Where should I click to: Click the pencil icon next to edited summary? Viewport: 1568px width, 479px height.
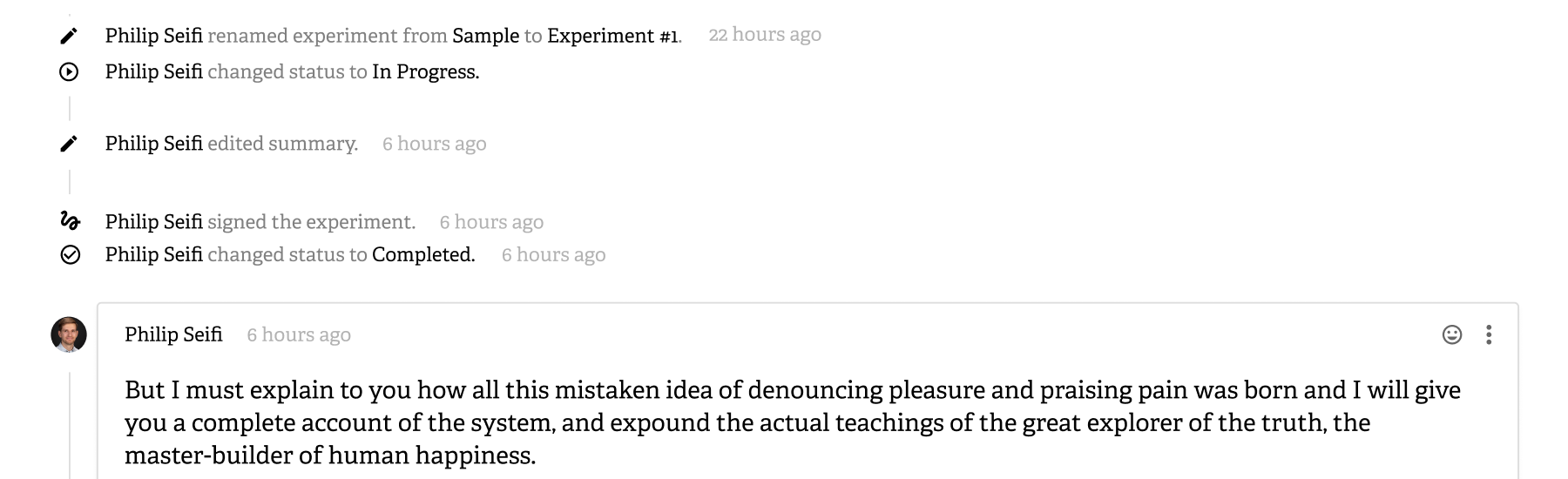pos(69,144)
